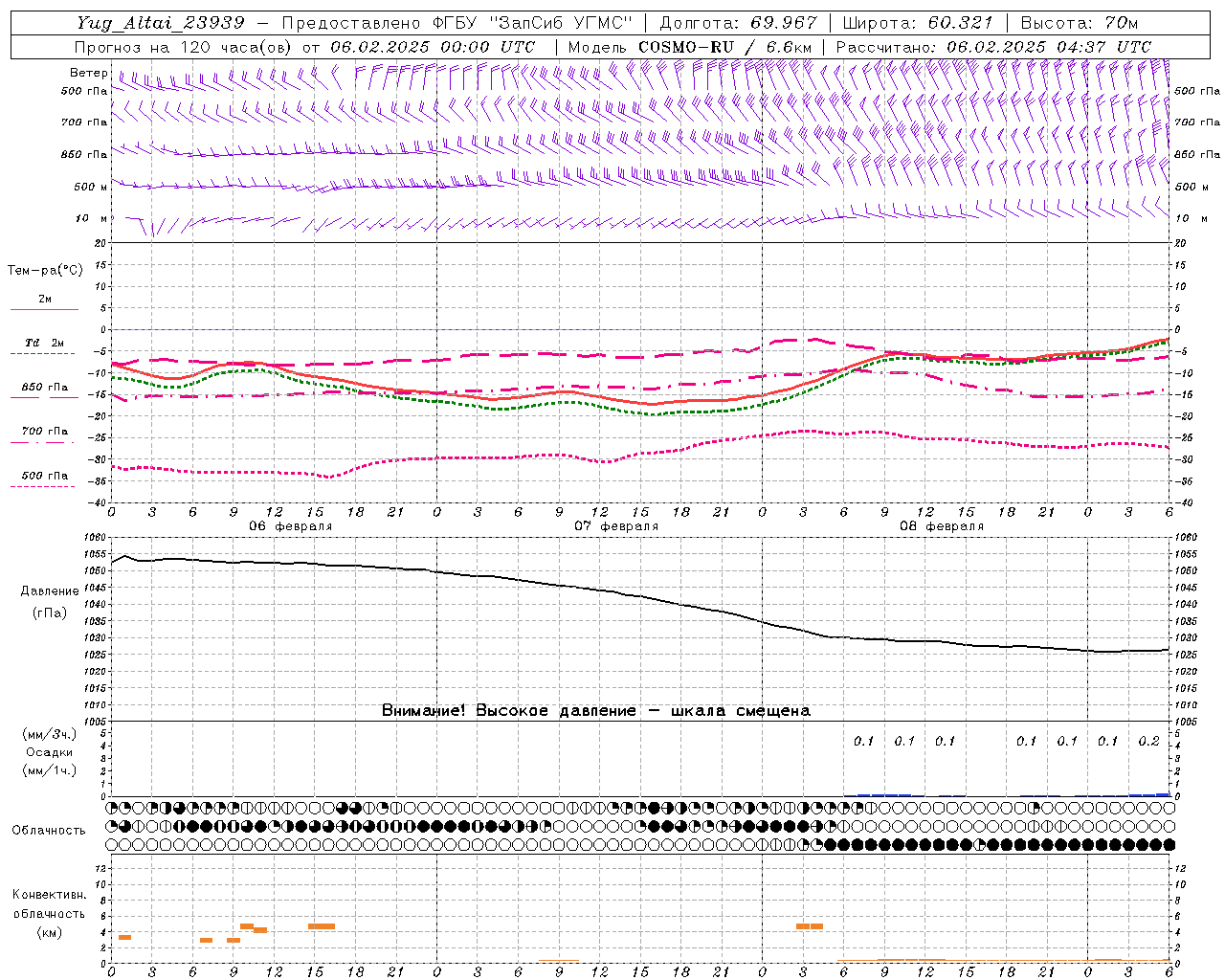The height and width of the screenshot is (980, 1225).
Task: Select the 850 гПа temperature legend line sample
Action: [44, 397]
